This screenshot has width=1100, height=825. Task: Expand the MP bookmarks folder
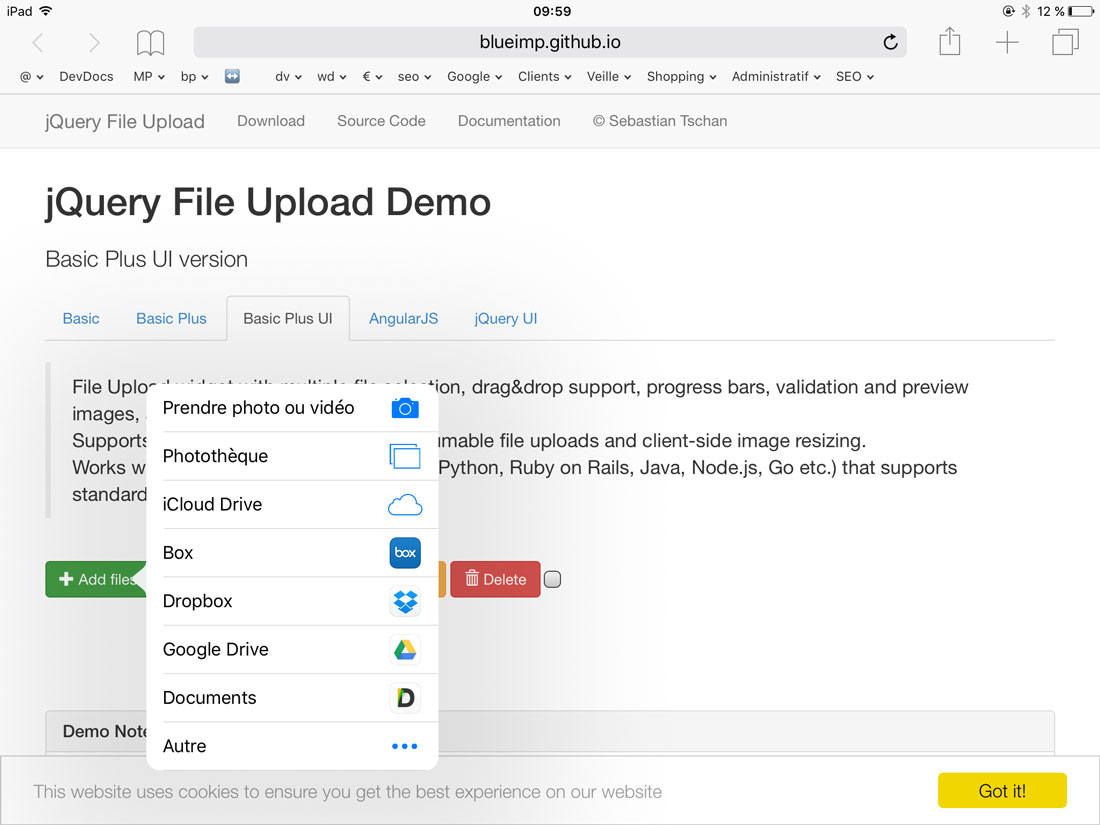pyautogui.click(x=149, y=76)
